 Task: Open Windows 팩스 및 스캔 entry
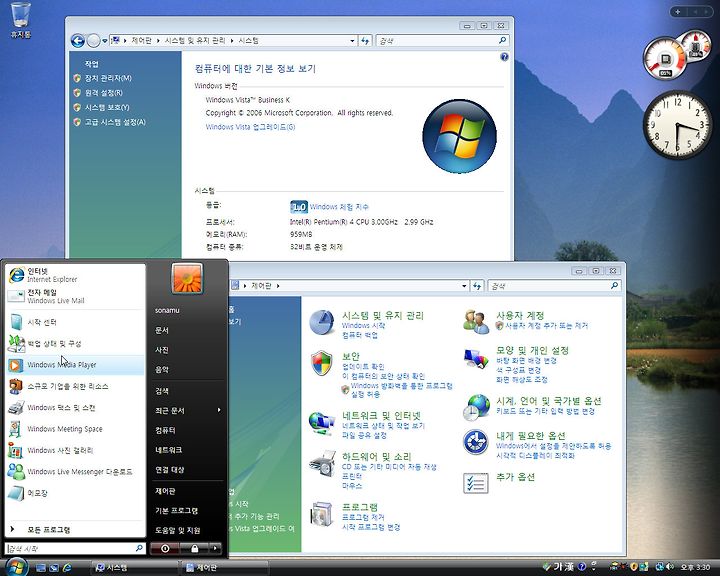(75, 407)
